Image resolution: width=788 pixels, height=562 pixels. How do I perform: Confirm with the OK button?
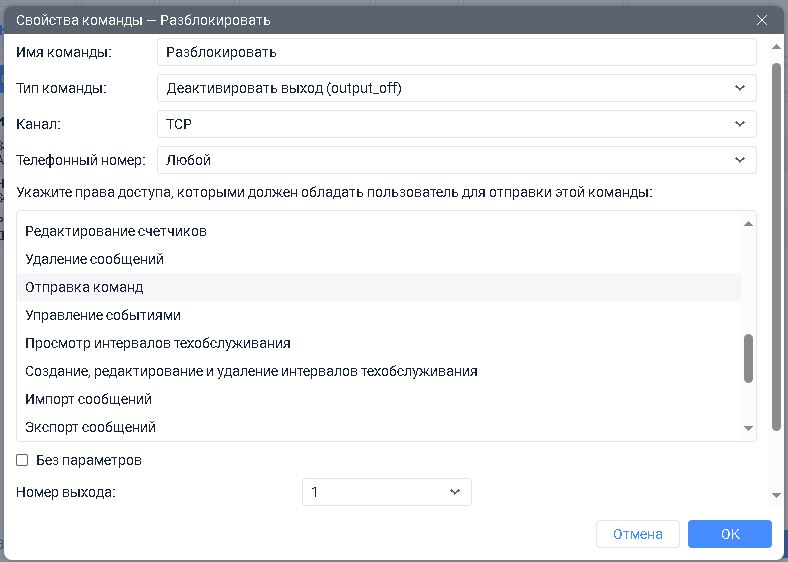(x=729, y=534)
